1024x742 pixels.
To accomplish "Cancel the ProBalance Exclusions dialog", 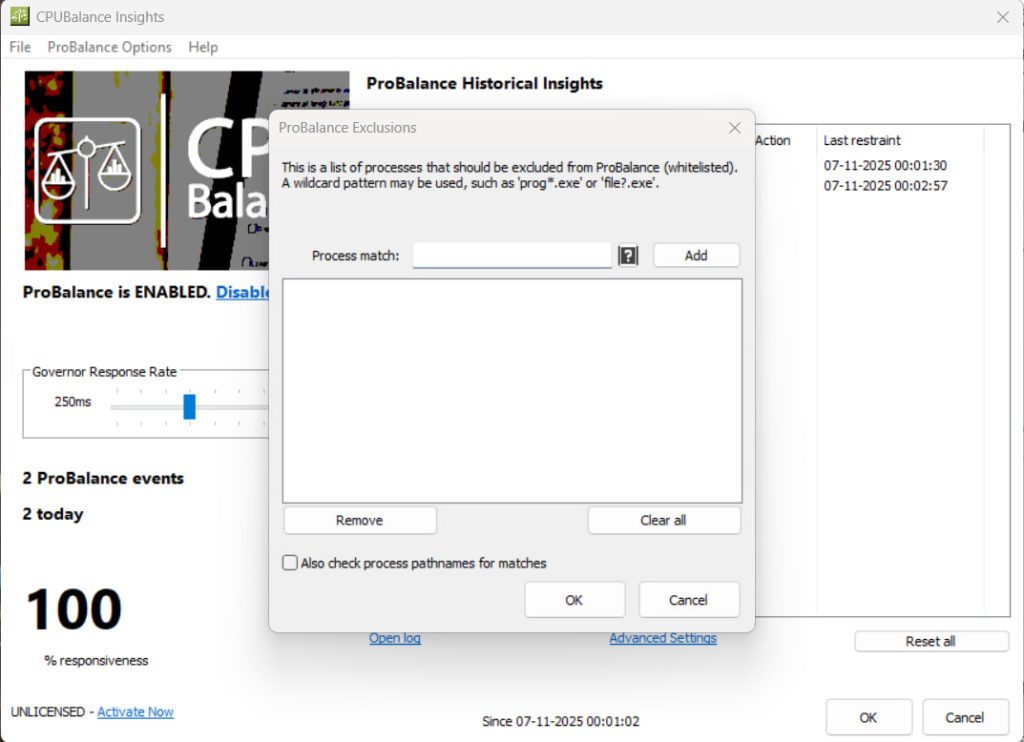I will 688,600.
